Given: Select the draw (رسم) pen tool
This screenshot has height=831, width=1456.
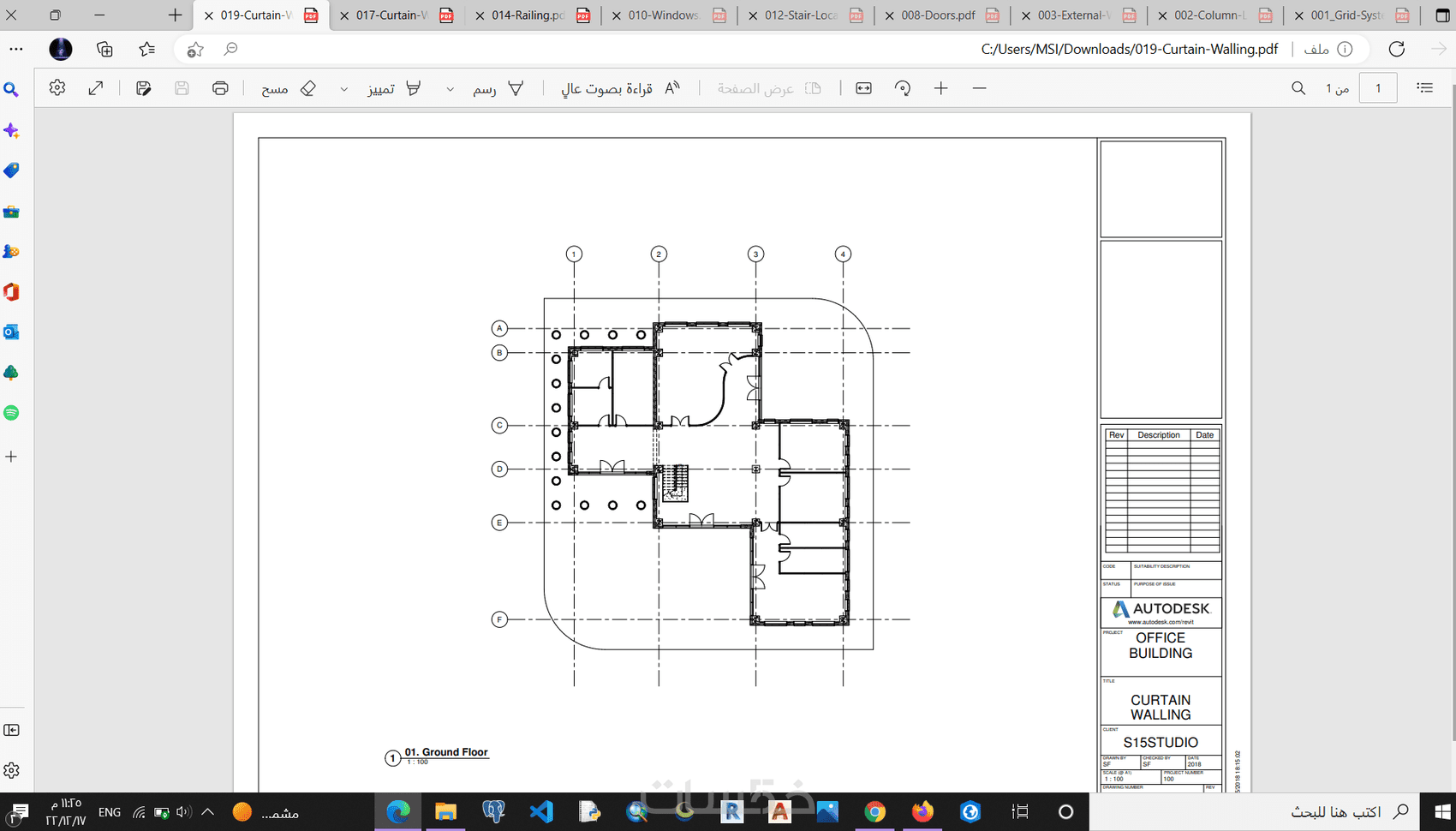Looking at the screenshot, I should (x=498, y=88).
